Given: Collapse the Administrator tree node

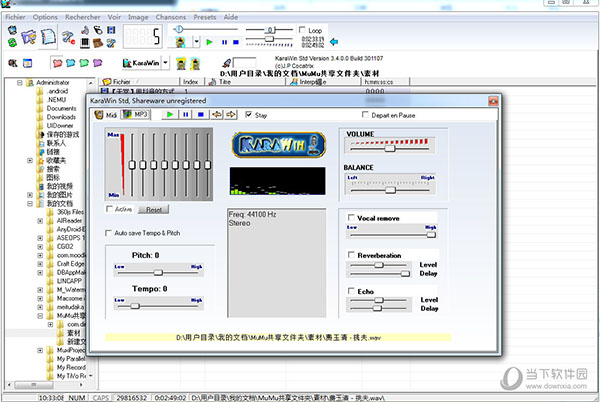Looking at the screenshot, I should point(20,82).
